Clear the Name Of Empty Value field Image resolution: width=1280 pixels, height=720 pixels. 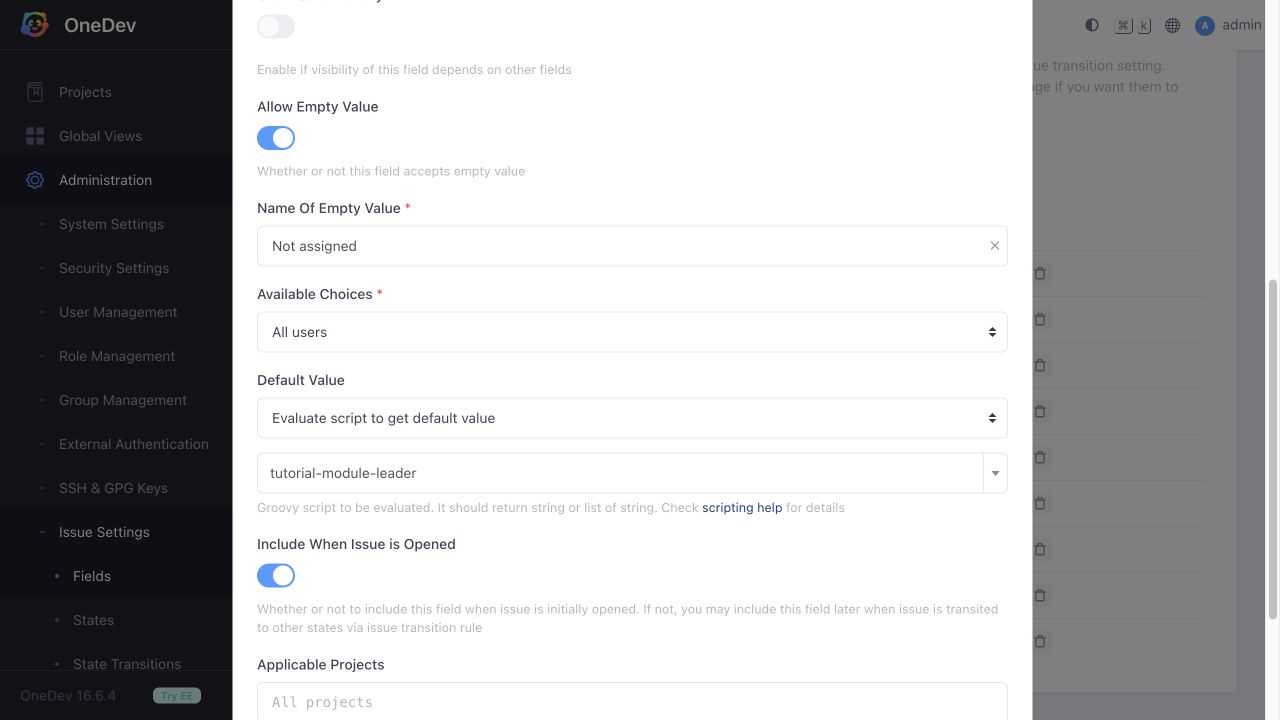[994, 246]
